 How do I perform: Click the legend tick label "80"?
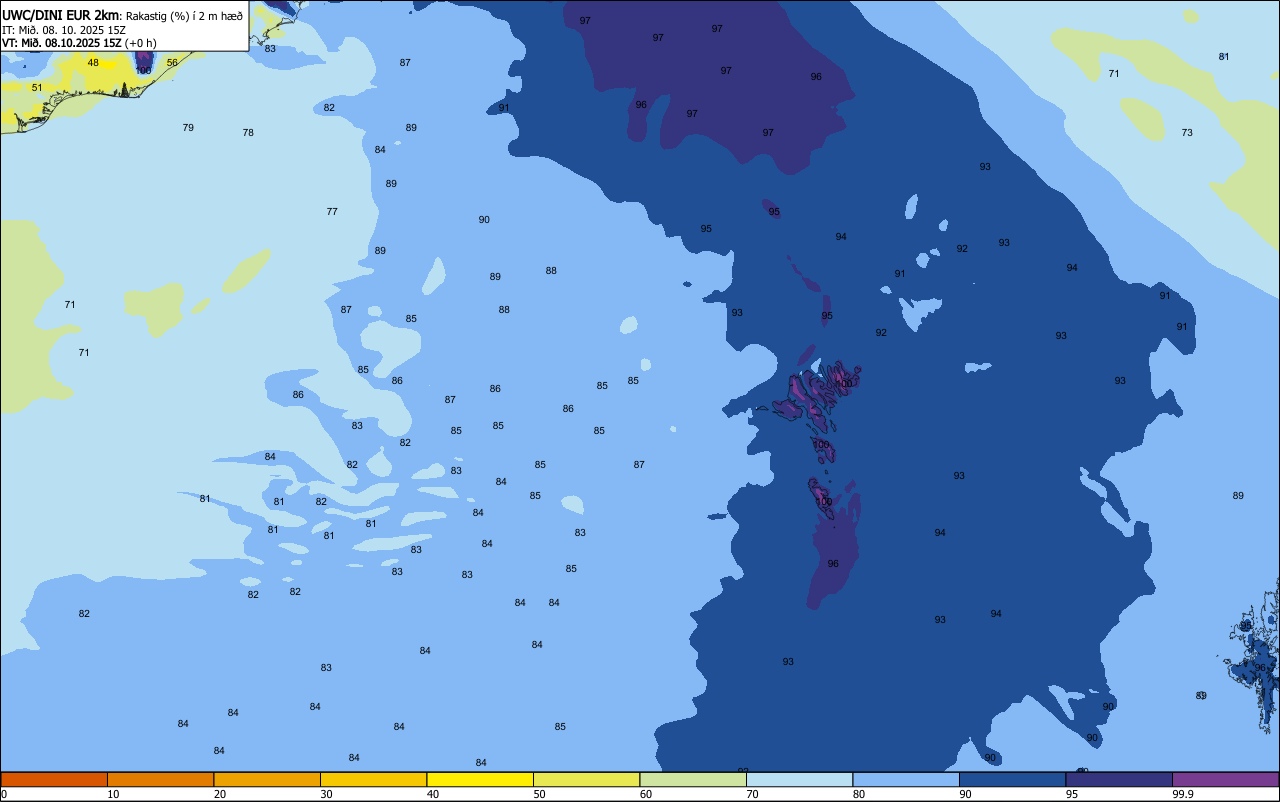click(859, 794)
